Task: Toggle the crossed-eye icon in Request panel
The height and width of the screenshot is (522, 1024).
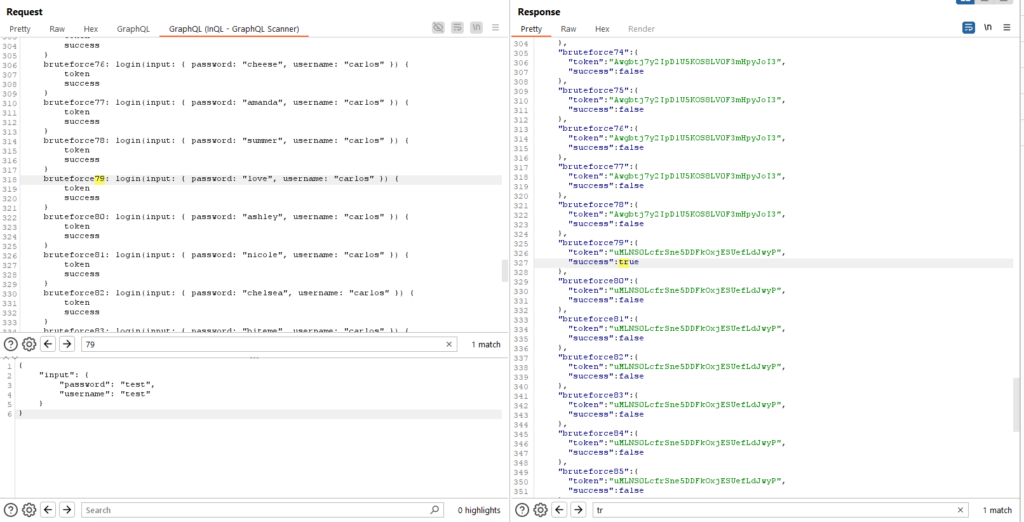Action: pos(438,28)
